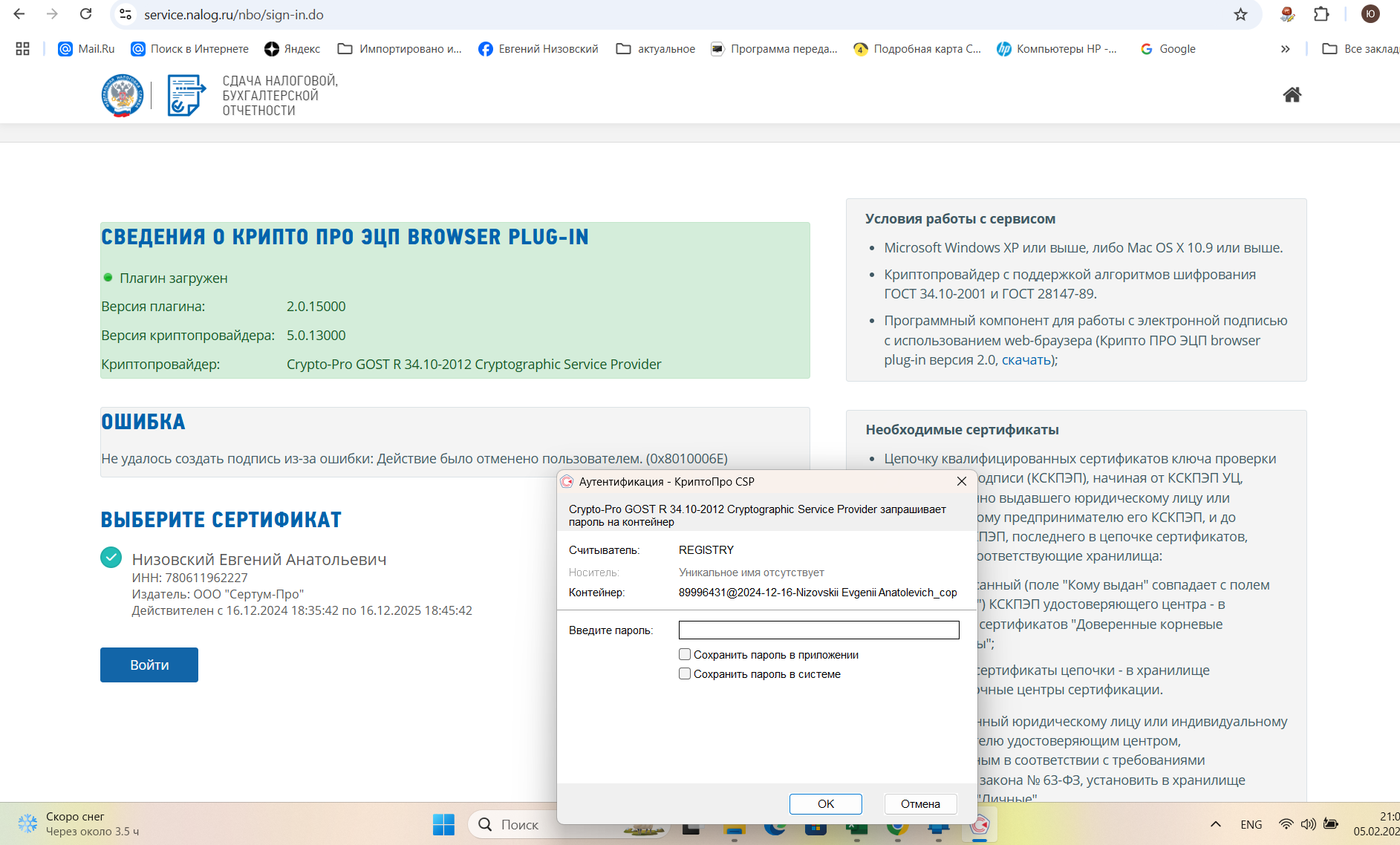Image resolution: width=1400 pixels, height=845 pixels.
Task: Open Chrome profile avatar
Action: 1370,14
